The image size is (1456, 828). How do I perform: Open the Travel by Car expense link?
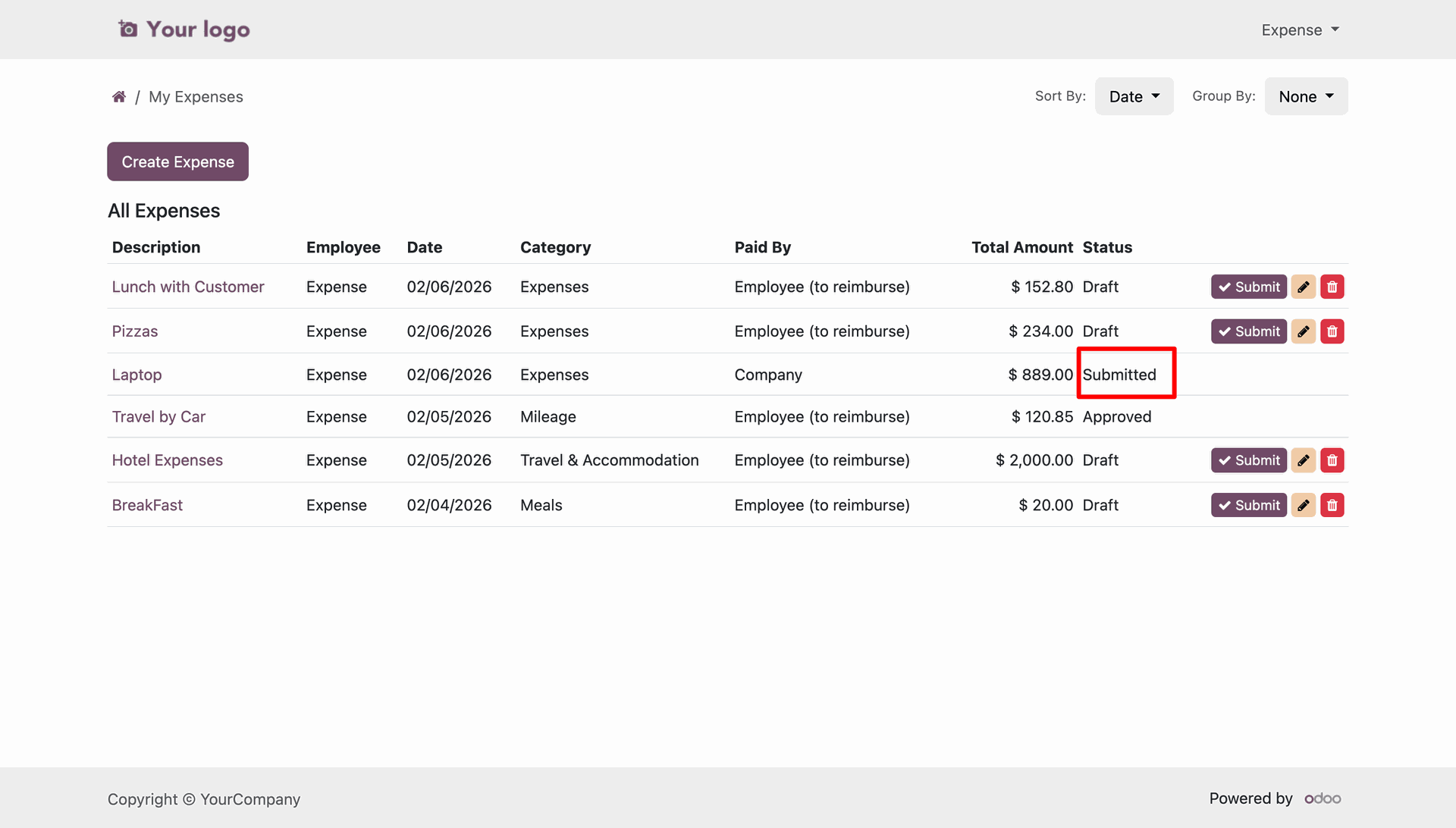pos(158,417)
